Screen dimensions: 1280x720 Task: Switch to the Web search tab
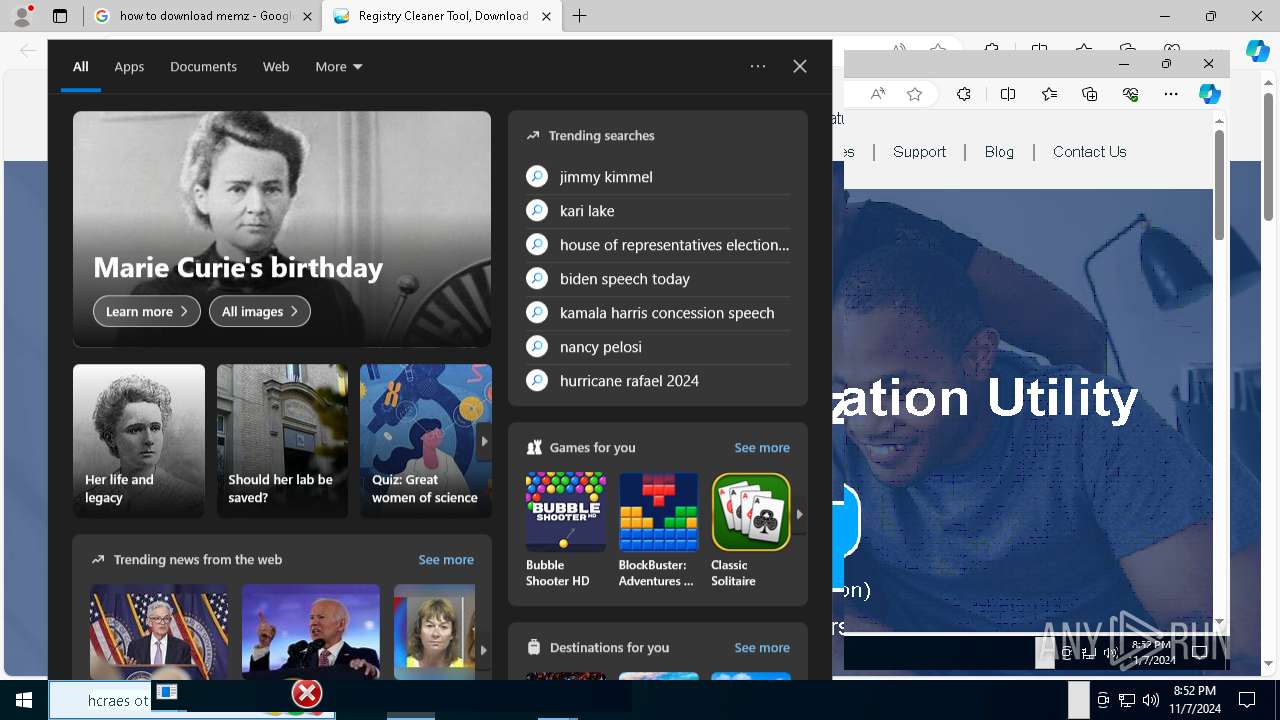tap(276, 67)
